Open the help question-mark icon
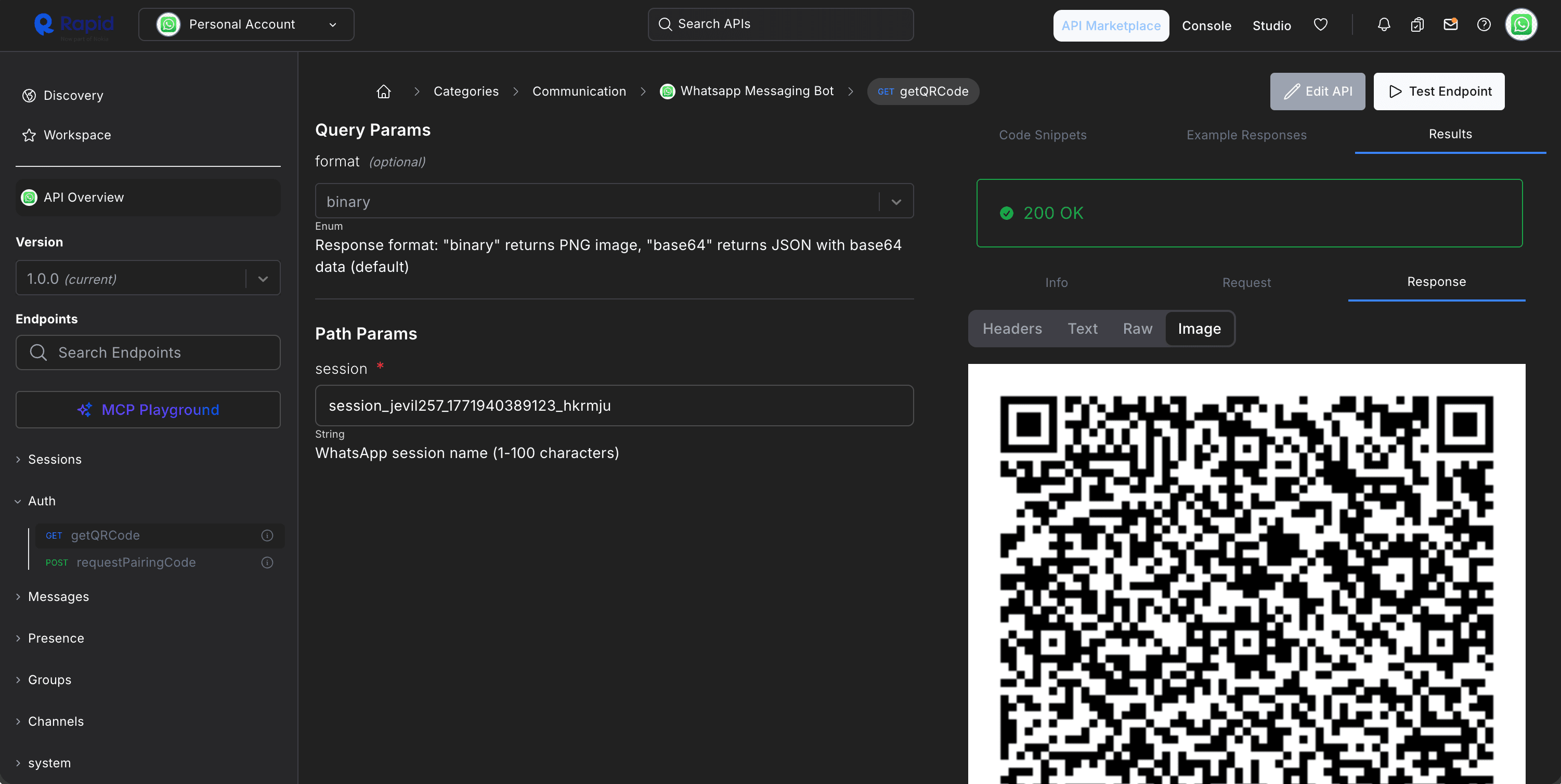Viewport: 1561px width, 784px height. (x=1484, y=24)
